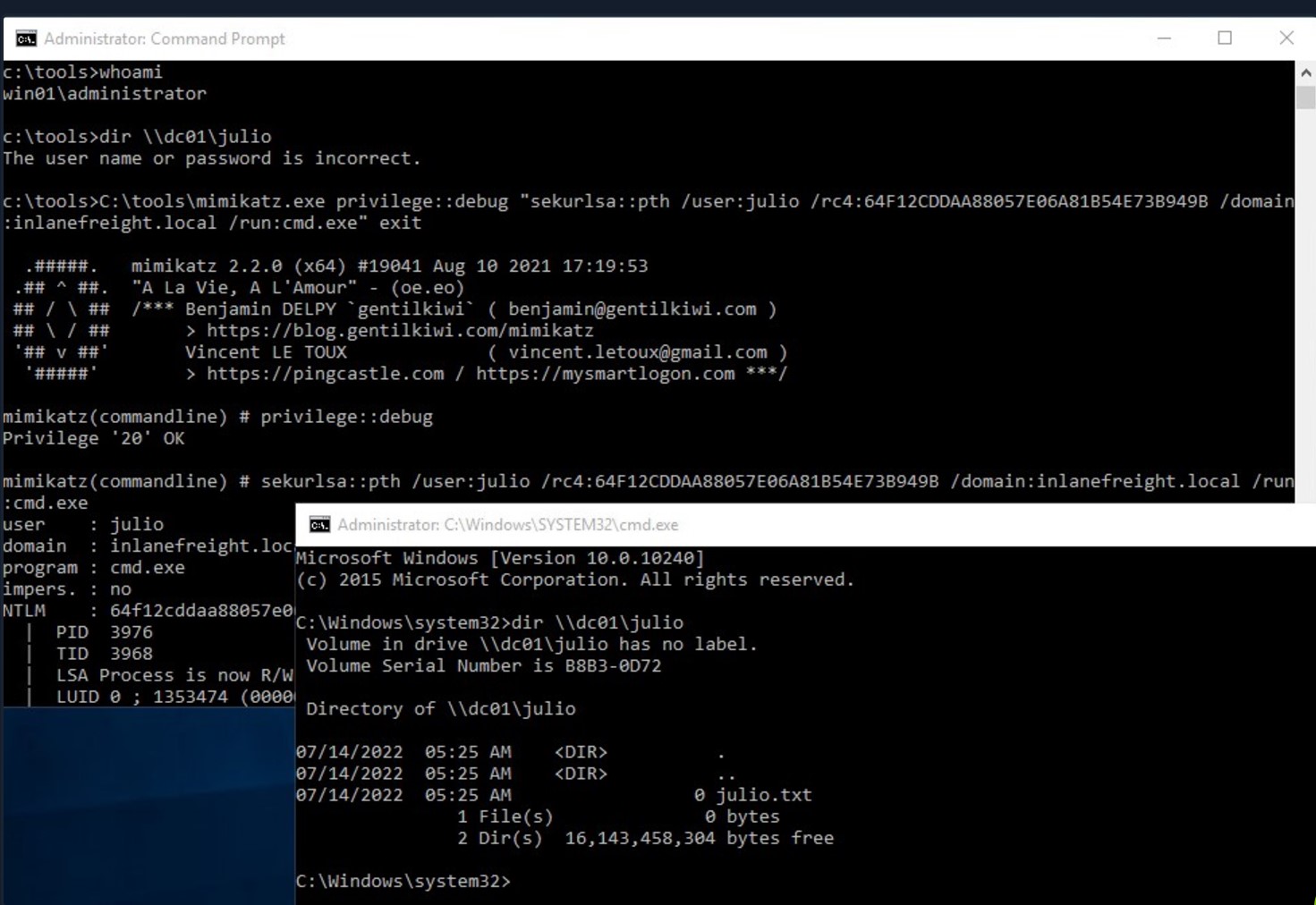Click the scrollbar up arrow in Command Prompt
Viewport: 1316px width, 905px height.
click(x=1305, y=72)
